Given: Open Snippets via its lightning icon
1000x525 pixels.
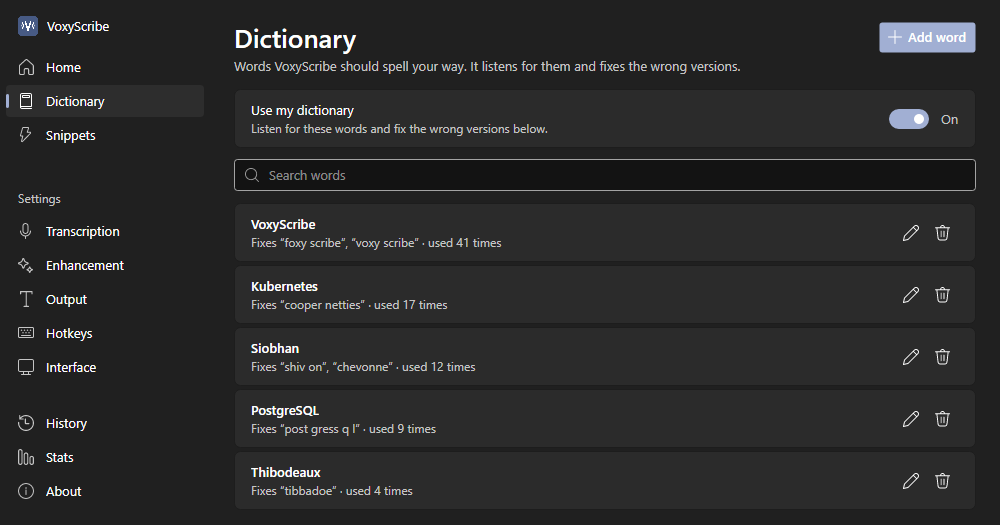Looking at the screenshot, I should click(26, 135).
